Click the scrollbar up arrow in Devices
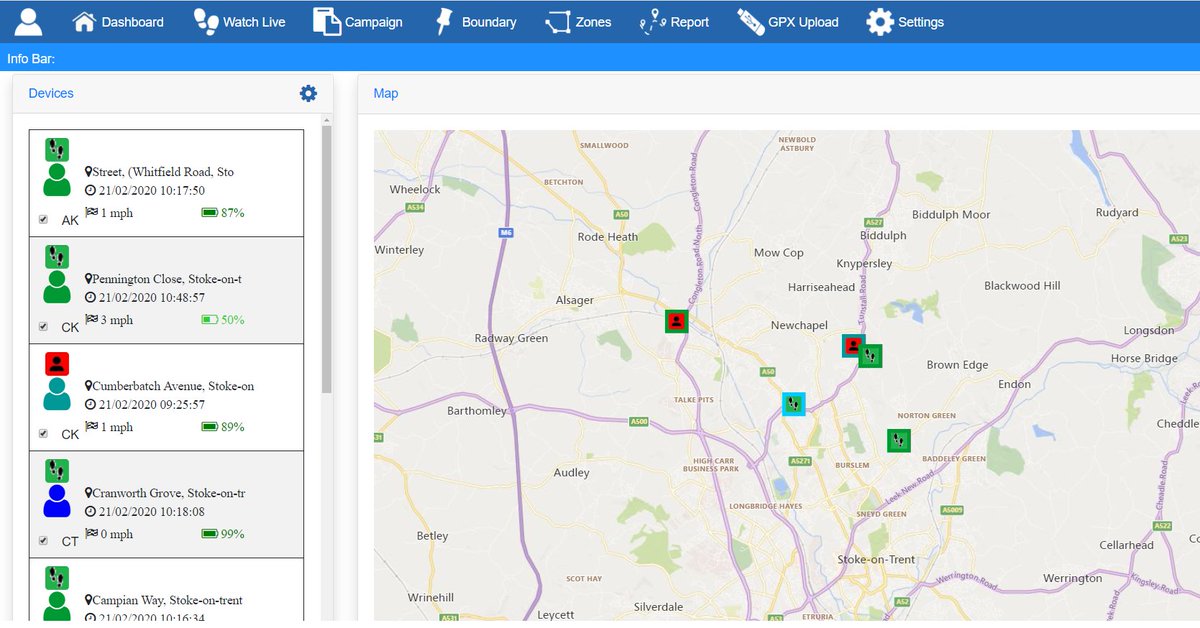 tap(326, 120)
